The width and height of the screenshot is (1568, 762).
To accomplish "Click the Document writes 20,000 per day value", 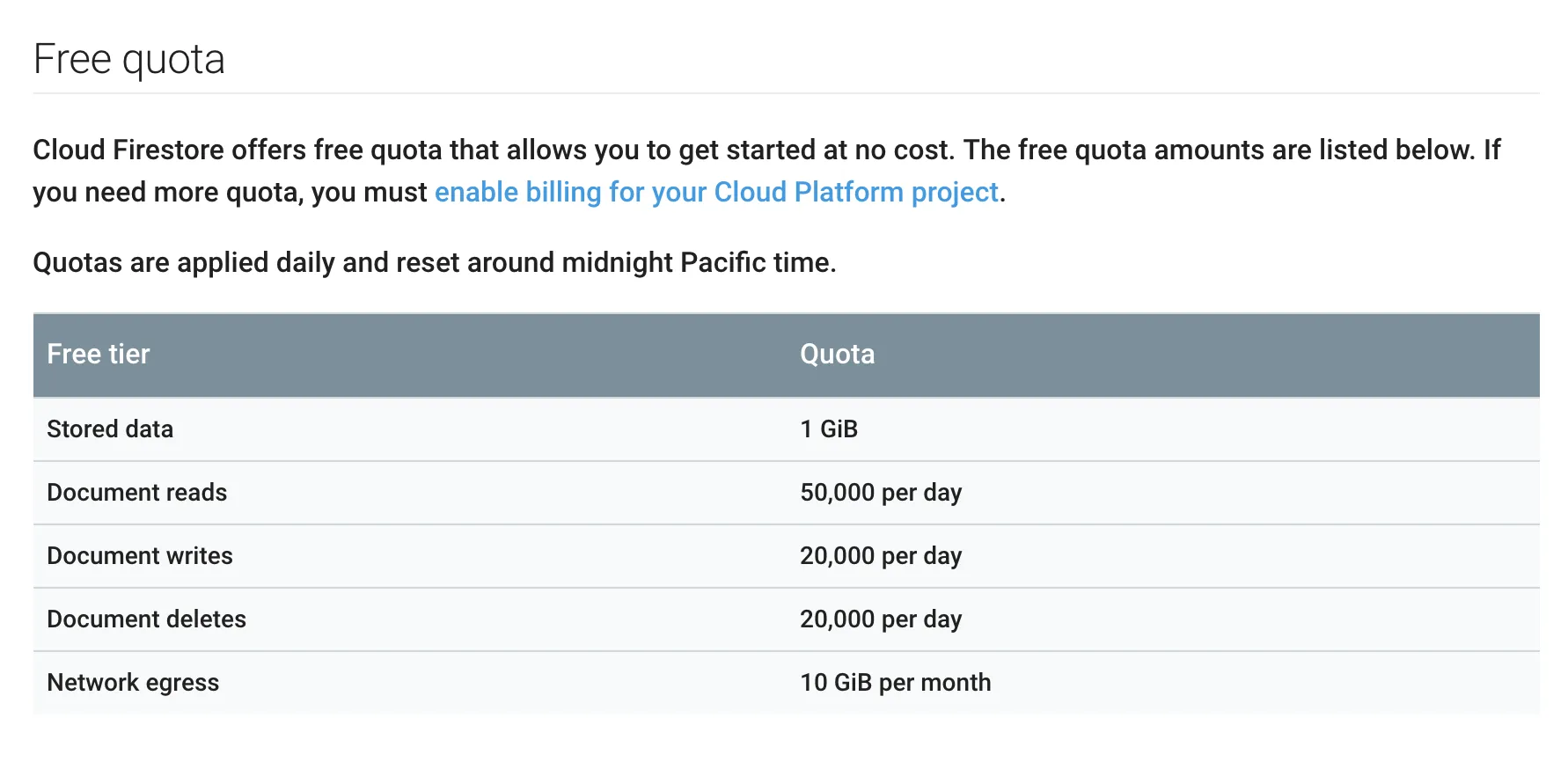I will (880, 556).
